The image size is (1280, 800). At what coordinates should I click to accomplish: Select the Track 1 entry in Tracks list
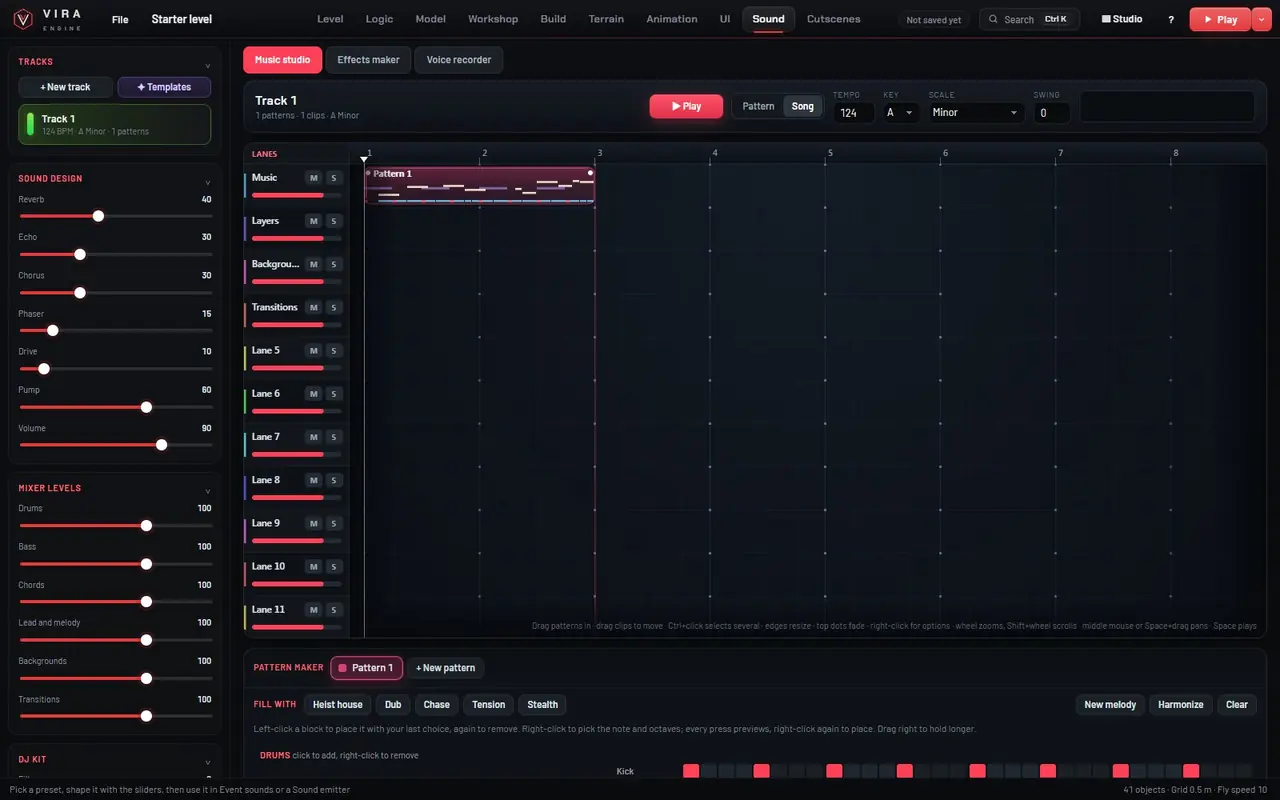pyautogui.click(x=115, y=125)
